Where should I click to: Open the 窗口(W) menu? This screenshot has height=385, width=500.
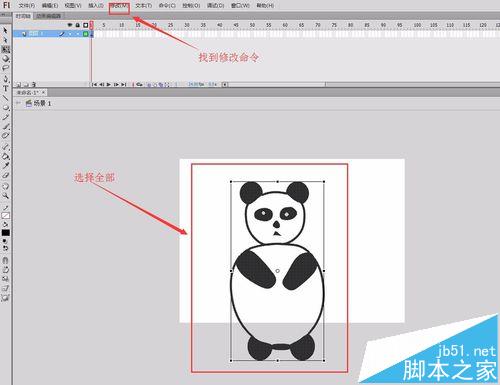(240, 6)
